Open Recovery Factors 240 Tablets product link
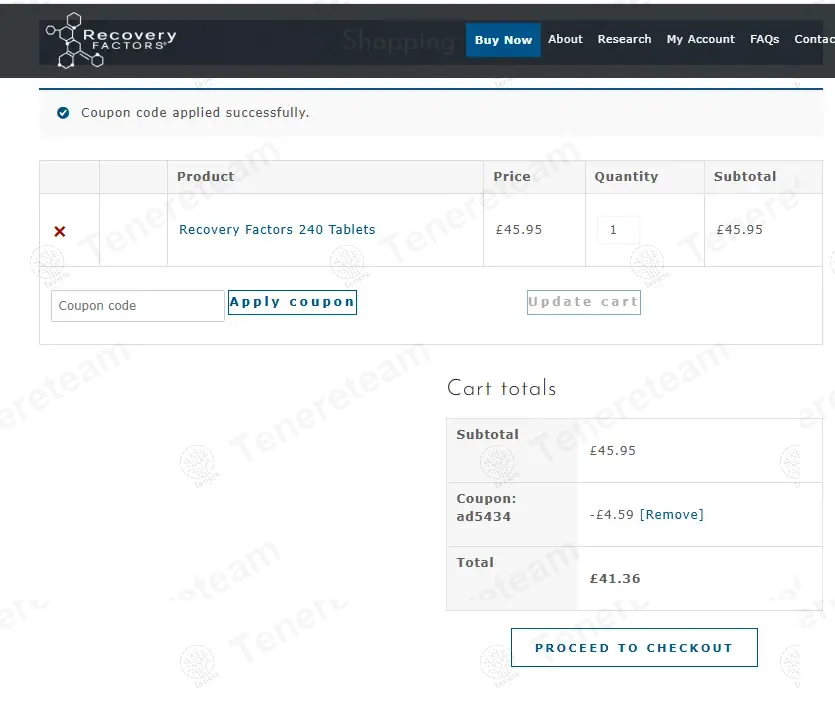 tap(277, 230)
